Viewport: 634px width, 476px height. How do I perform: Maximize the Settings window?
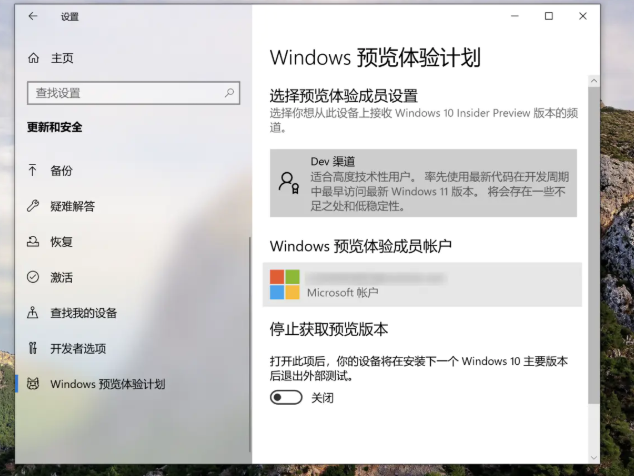click(549, 16)
